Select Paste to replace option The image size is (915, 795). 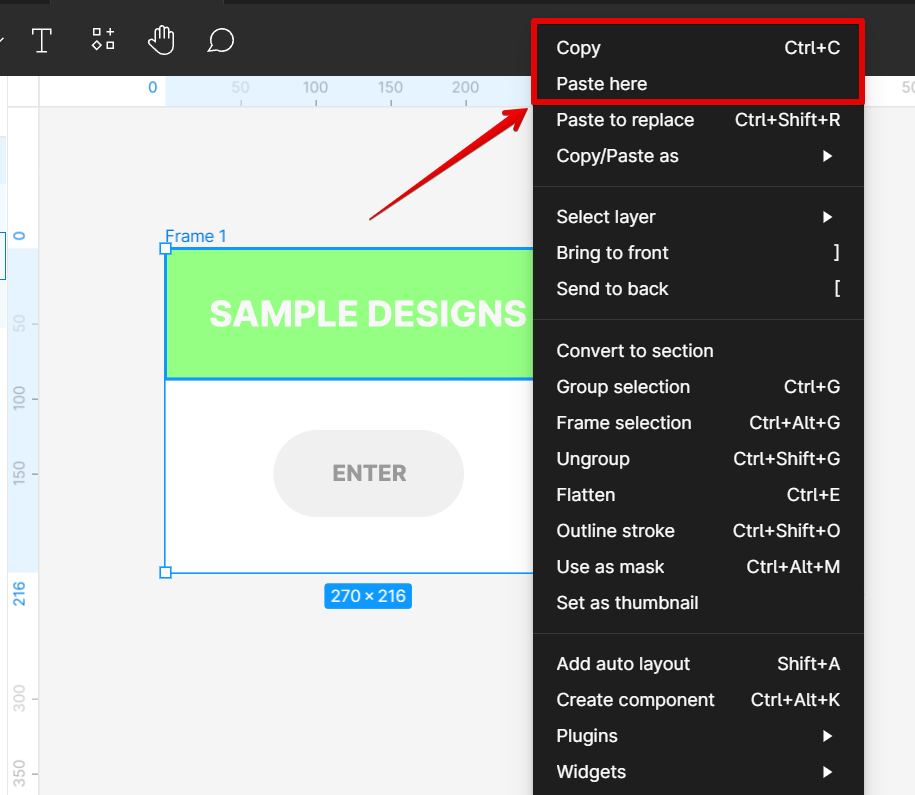(625, 120)
